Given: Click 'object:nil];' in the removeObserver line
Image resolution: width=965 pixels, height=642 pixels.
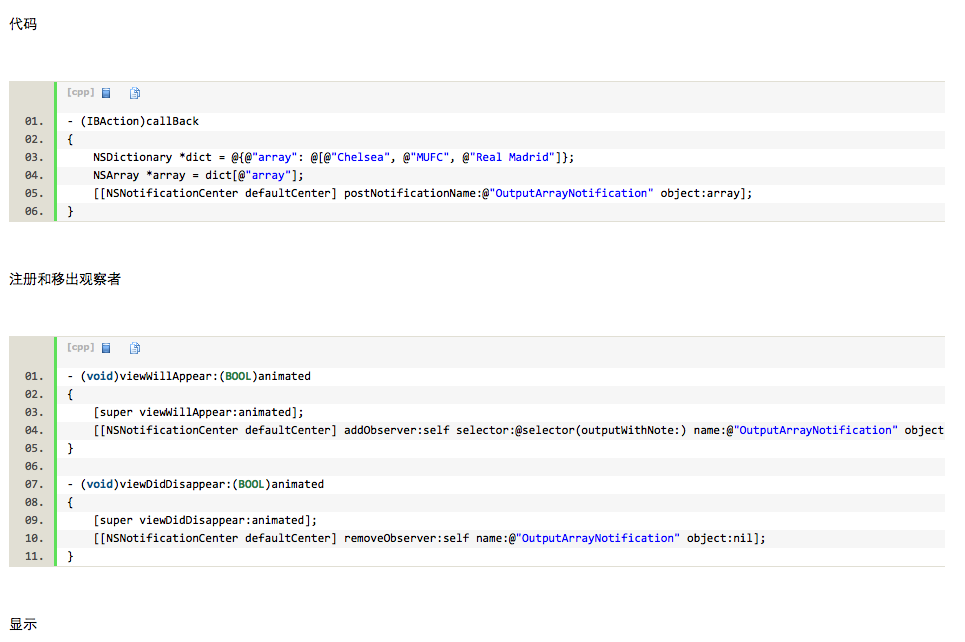Looking at the screenshot, I should (726, 539).
